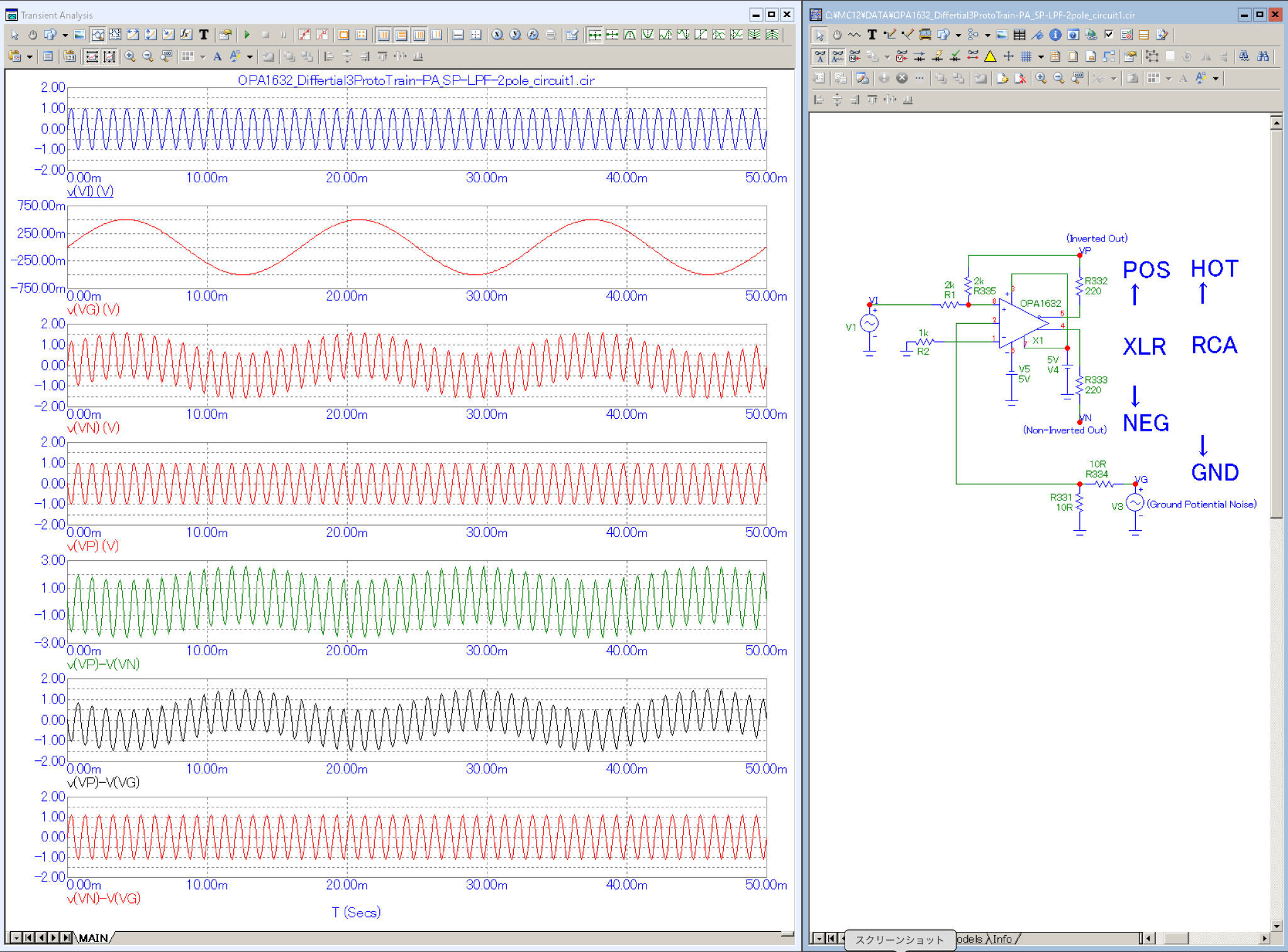Click the XLR label text in schematic
This screenshot has width=1288, height=952.
(x=1144, y=346)
